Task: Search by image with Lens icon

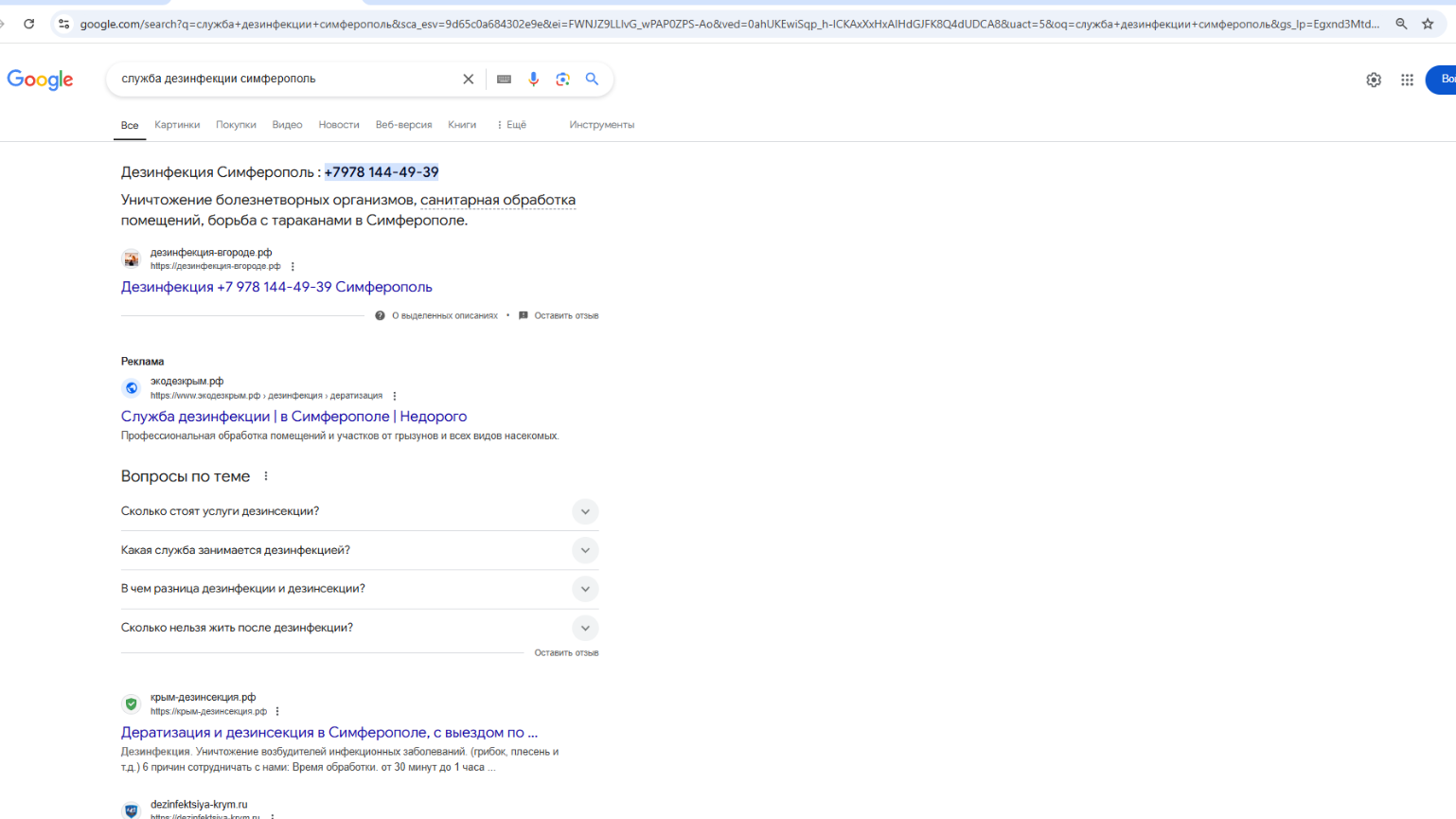Action: click(563, 80)
